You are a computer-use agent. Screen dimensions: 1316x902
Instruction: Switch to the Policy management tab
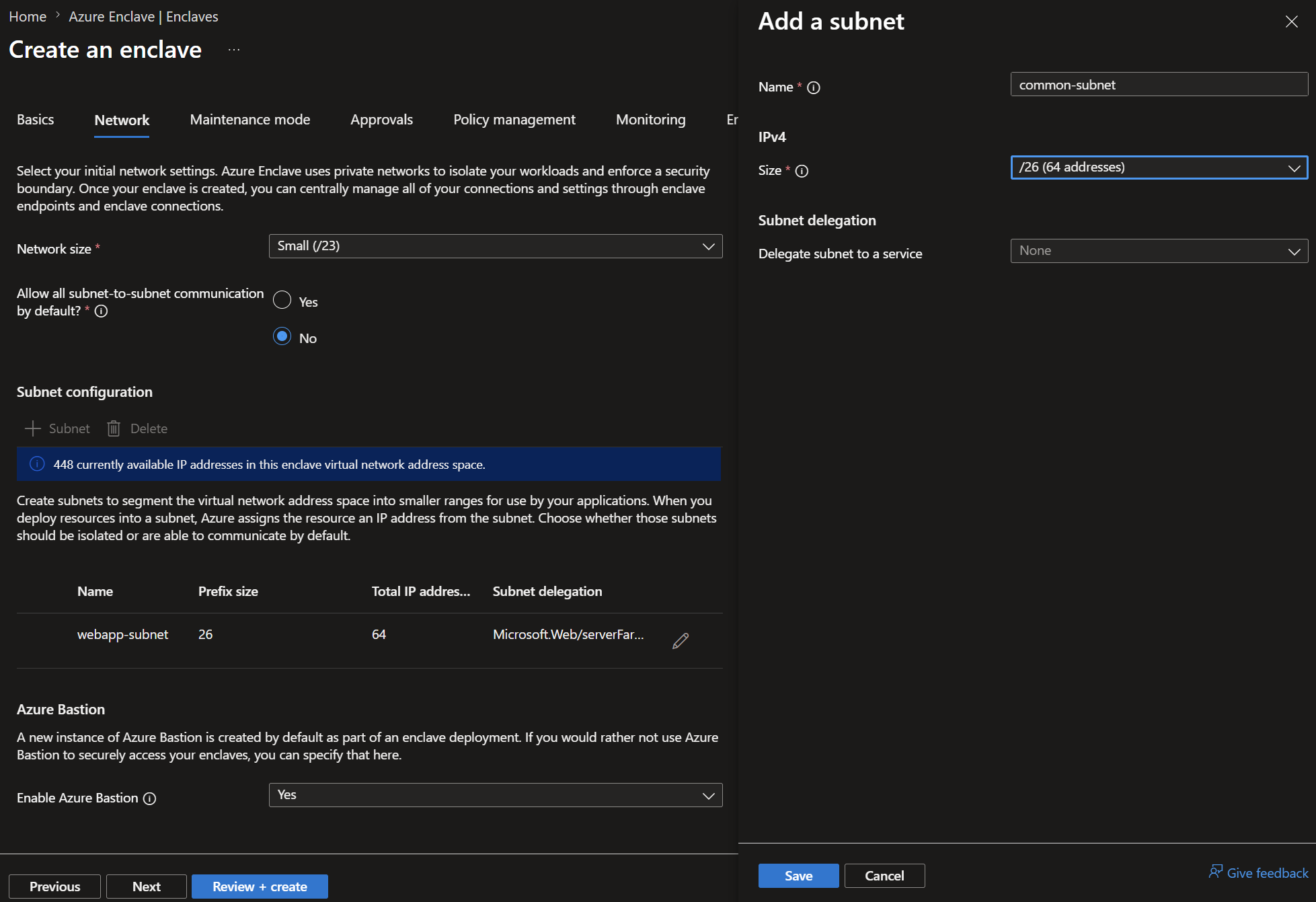click(514, 120)
